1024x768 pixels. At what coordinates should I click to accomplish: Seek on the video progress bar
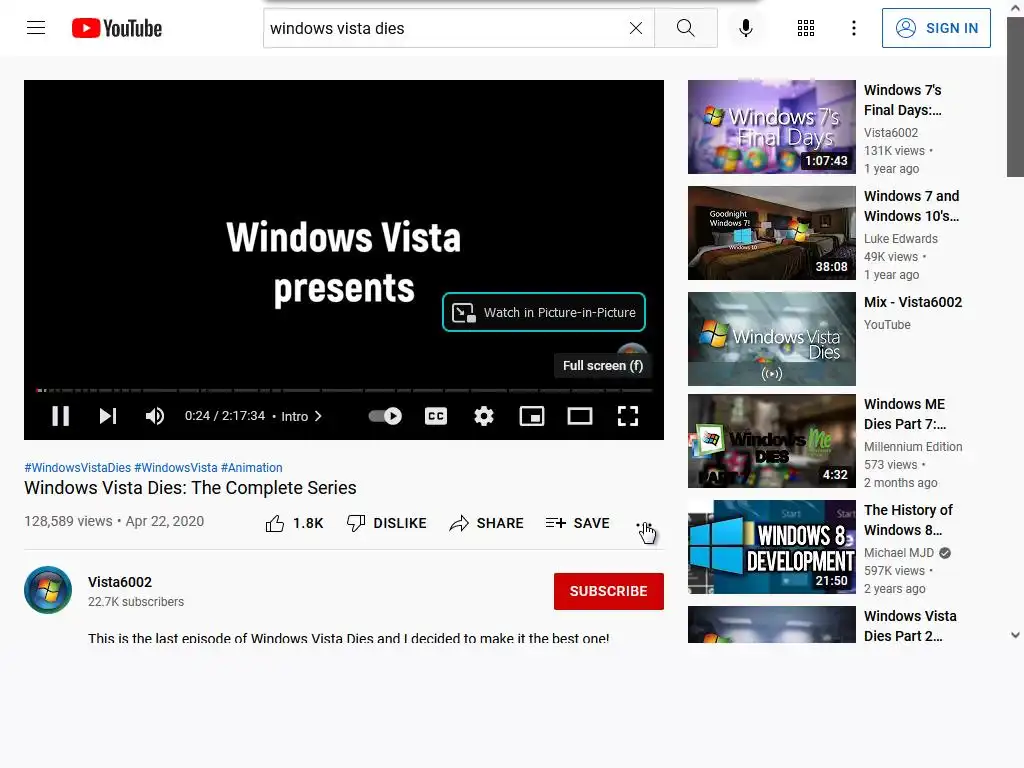(344, 391)
